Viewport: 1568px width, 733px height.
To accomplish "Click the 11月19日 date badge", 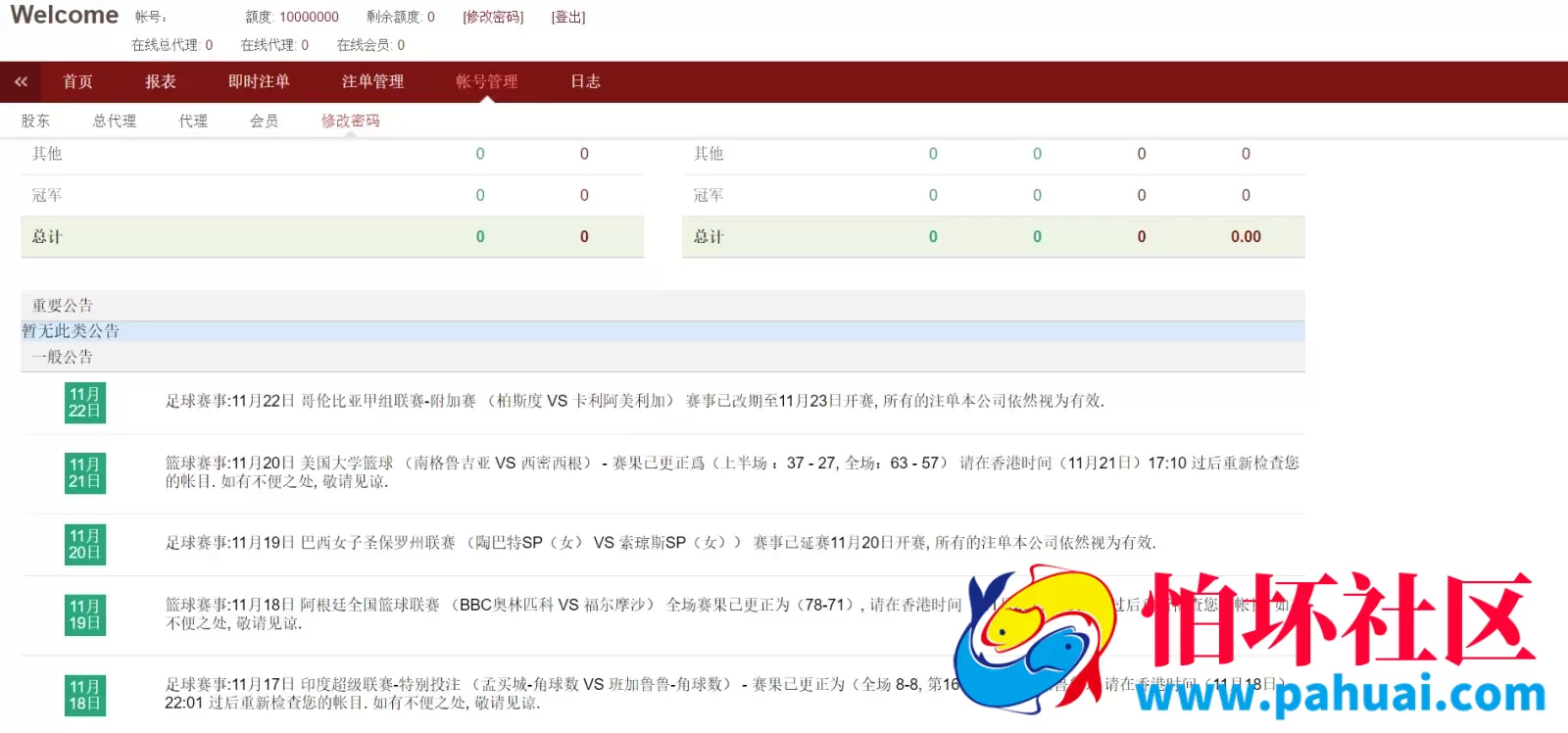I will (x=84, y=615).
